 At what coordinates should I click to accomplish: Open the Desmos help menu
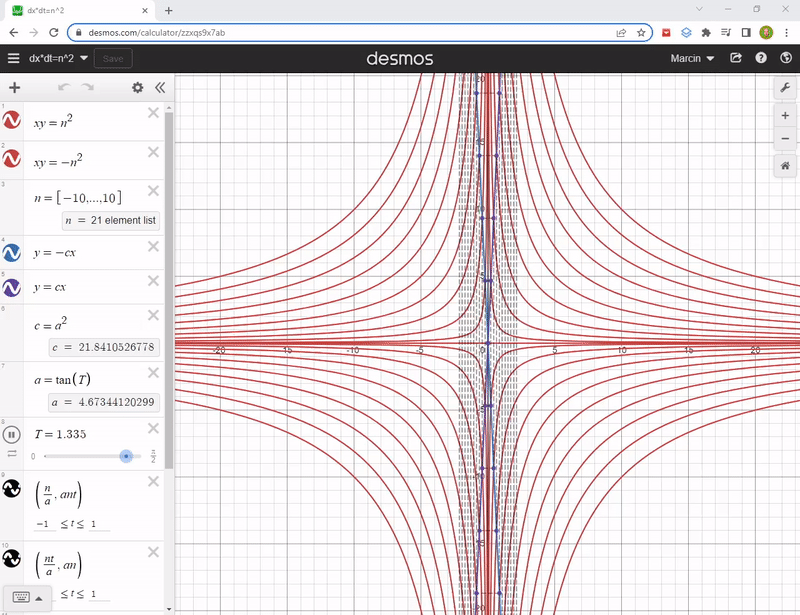pos(761,58)
